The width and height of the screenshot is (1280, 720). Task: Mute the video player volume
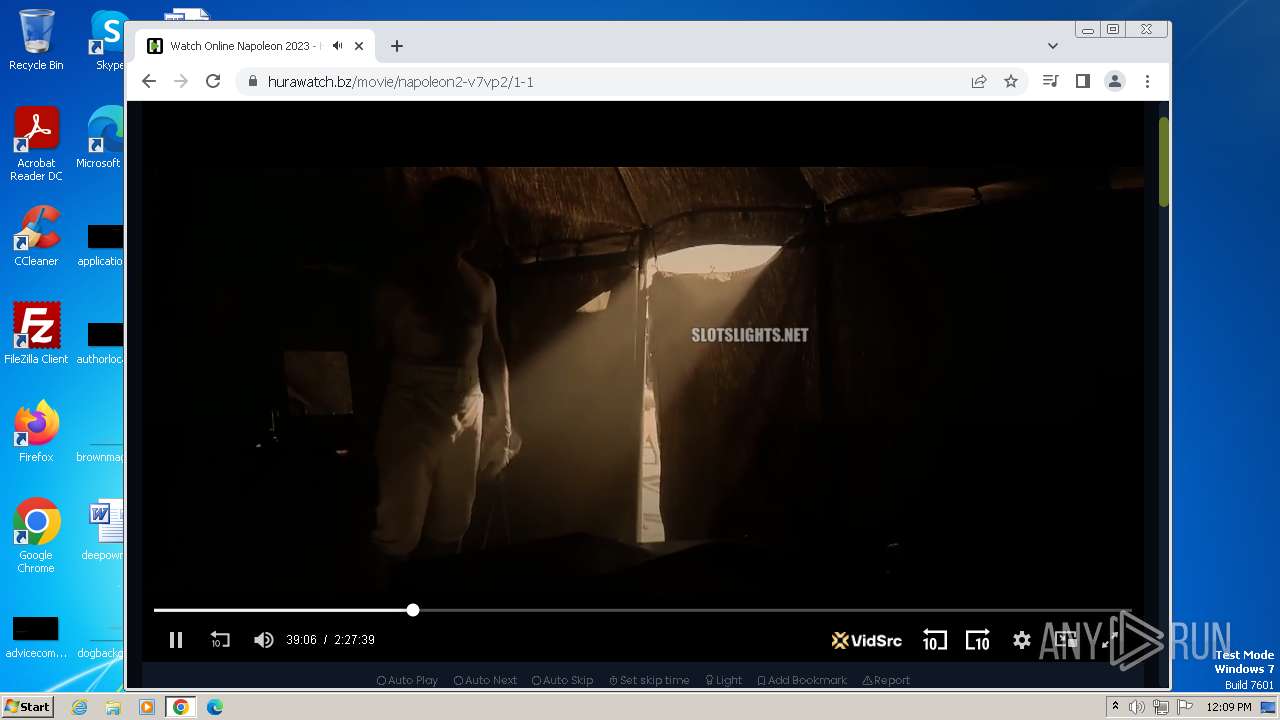(263, 640)
